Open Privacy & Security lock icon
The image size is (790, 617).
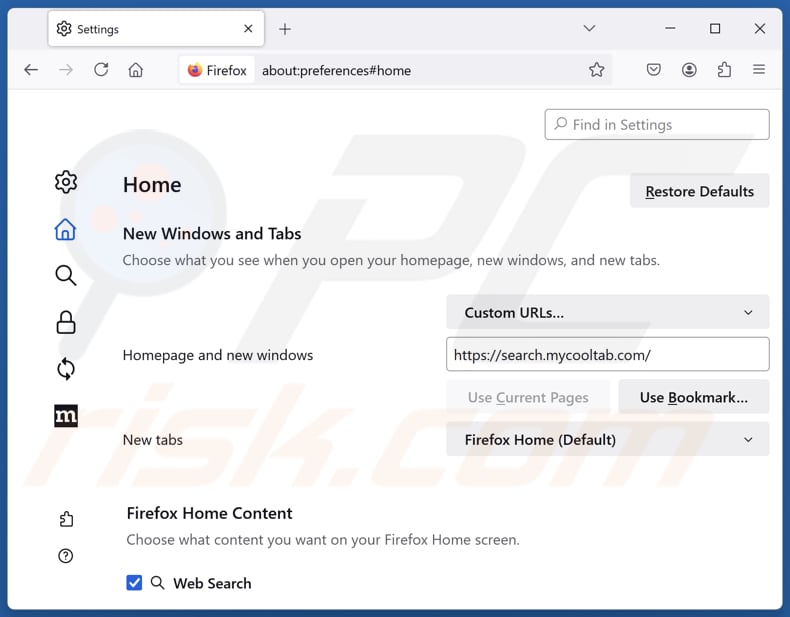pyautogui.click(x=65, y=322)
